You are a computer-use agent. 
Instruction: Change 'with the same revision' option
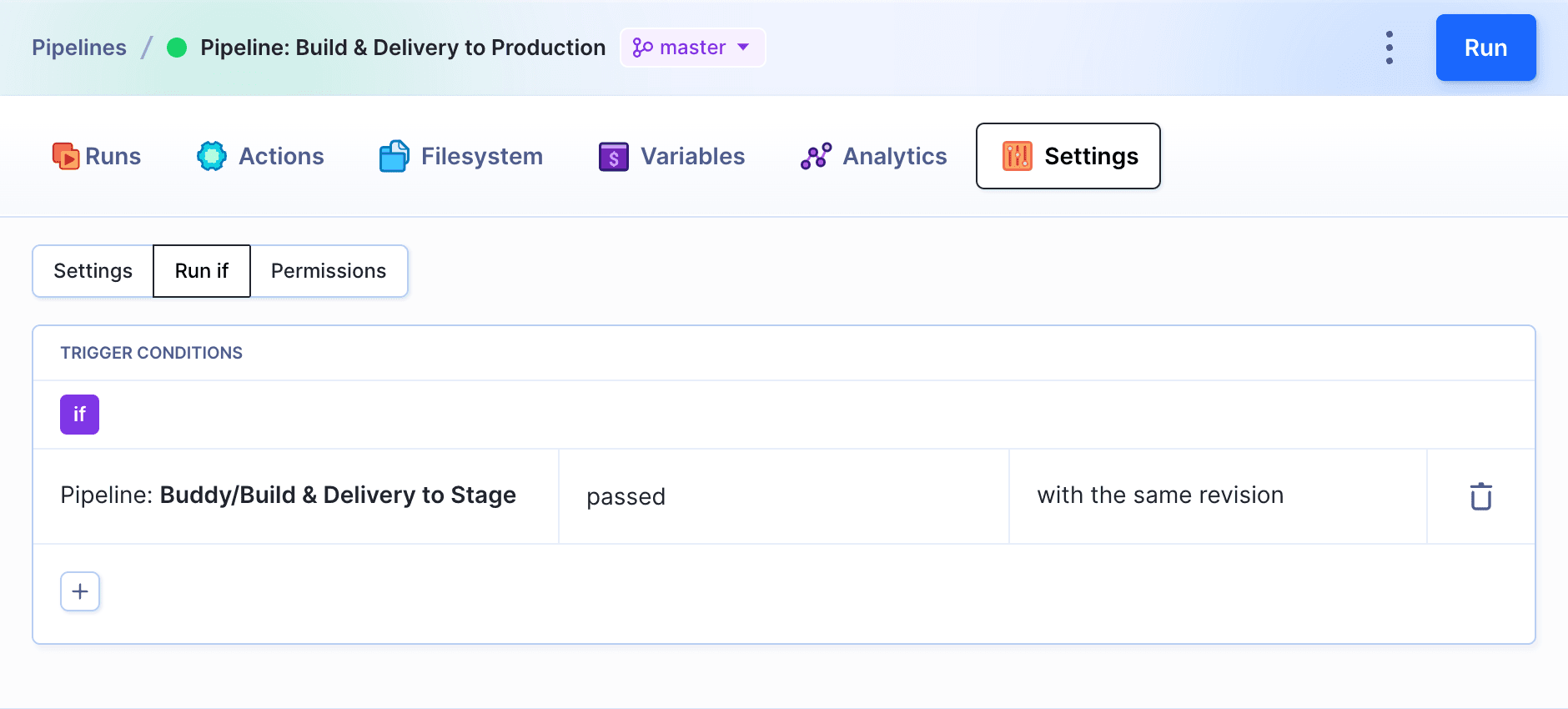tap(1217, 496)
